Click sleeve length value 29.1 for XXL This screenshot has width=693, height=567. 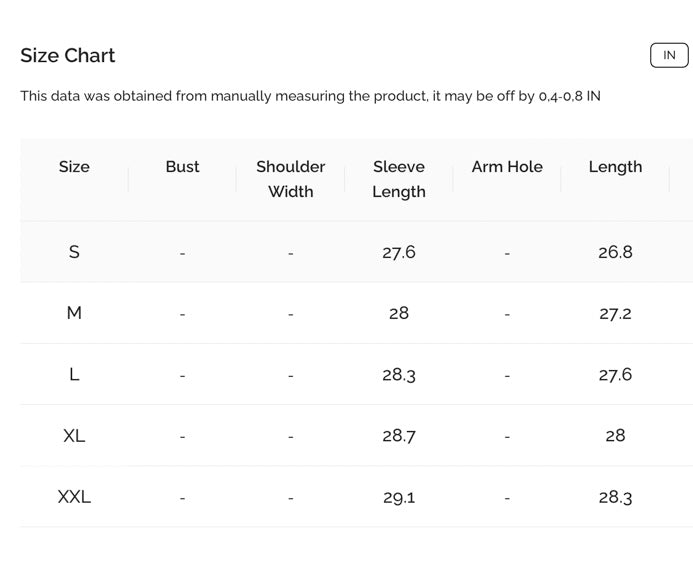pyautogui.click(x=399, y=497)
